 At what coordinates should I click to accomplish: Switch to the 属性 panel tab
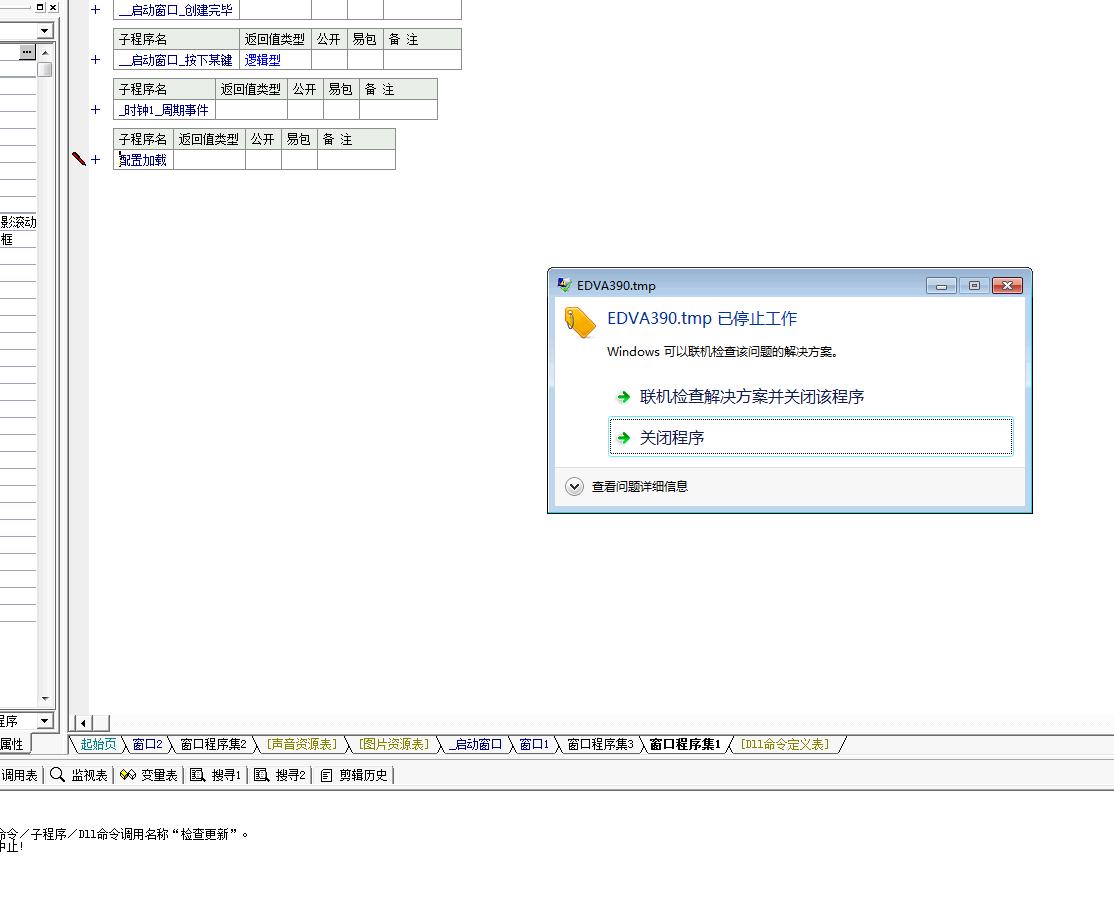13,744
